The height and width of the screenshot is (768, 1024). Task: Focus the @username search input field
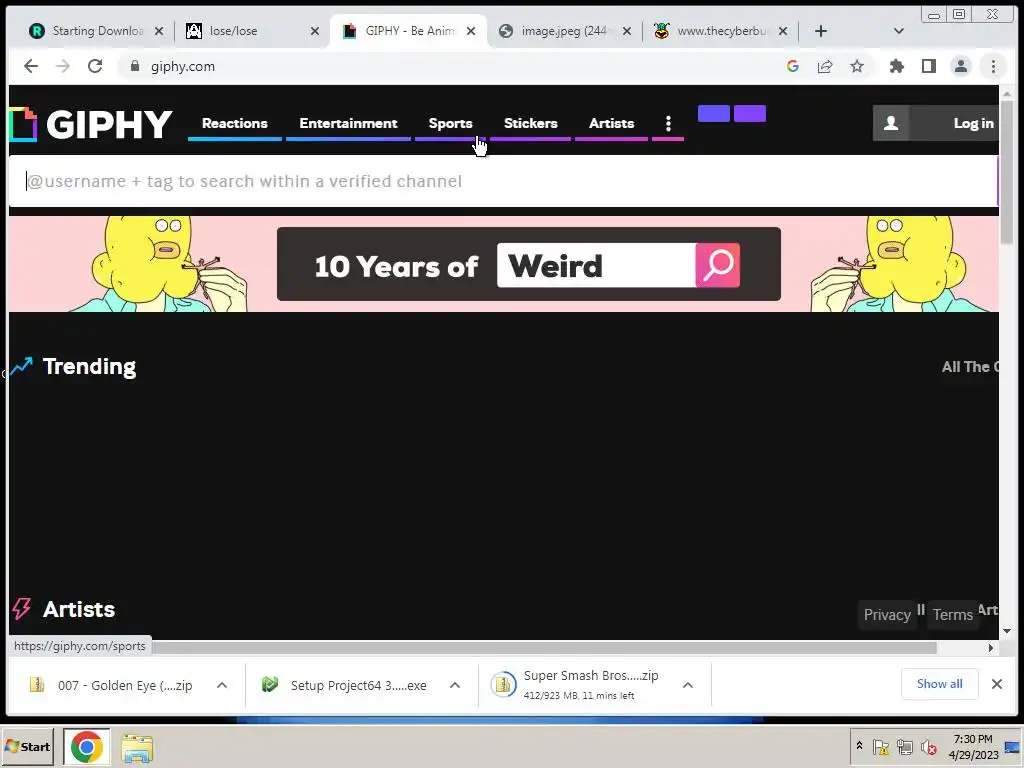point(503,181)
